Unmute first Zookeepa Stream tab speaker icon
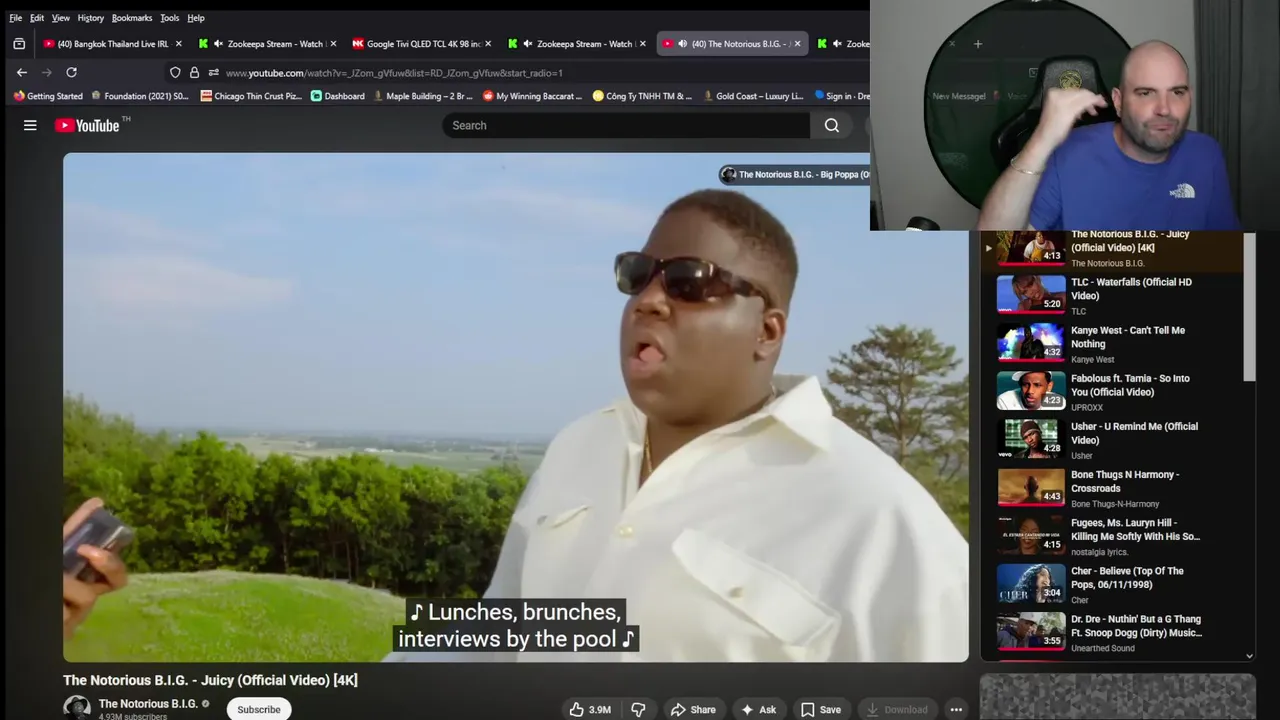 [x=218, y=44]
